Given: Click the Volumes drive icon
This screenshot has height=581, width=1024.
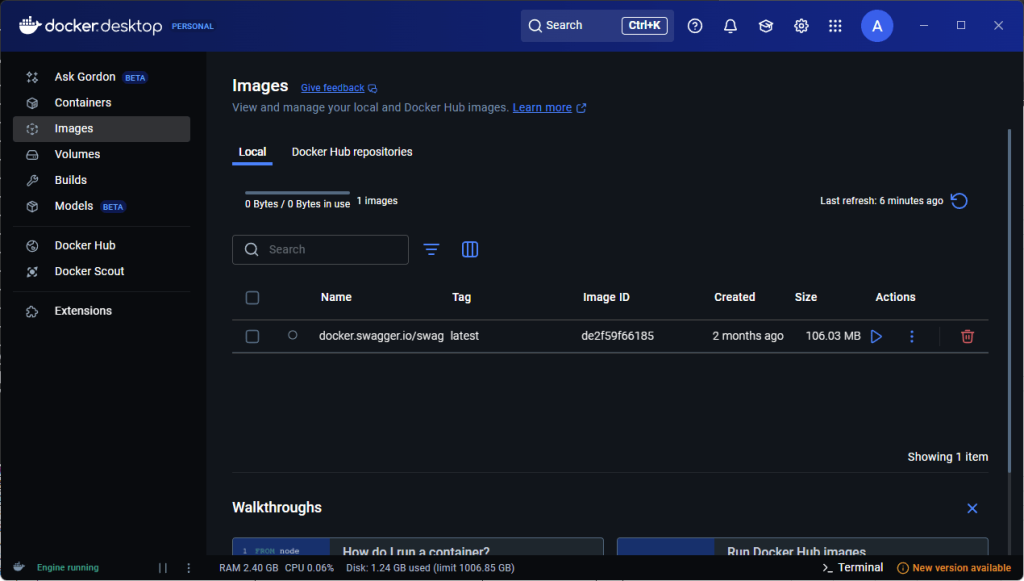Looking at the screenshot, I should click(32, 155).
